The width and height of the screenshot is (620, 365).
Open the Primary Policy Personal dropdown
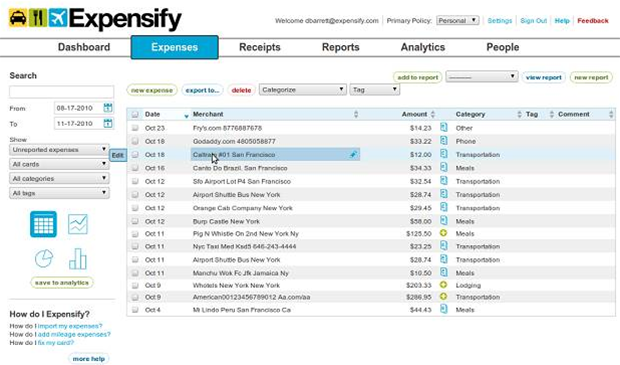coord(458,21)
